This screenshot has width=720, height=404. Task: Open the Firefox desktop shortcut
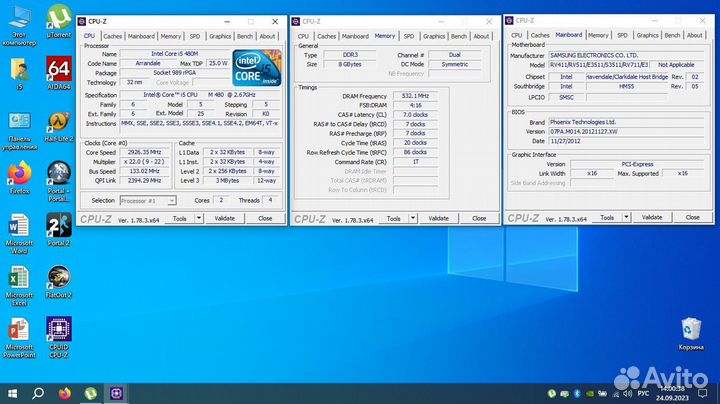(x=19, y=177)
